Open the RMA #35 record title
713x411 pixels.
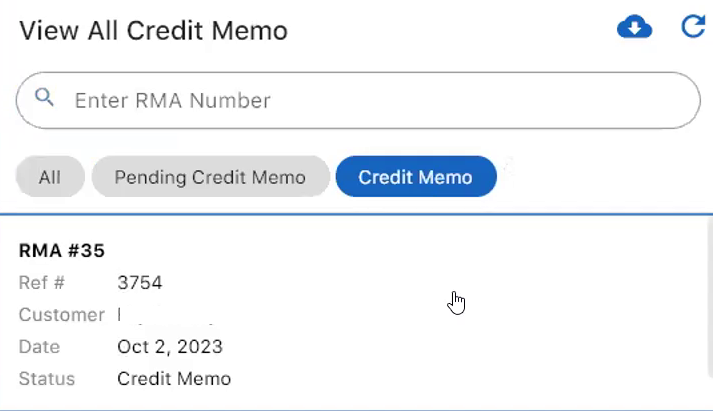[x=62, y=250]
